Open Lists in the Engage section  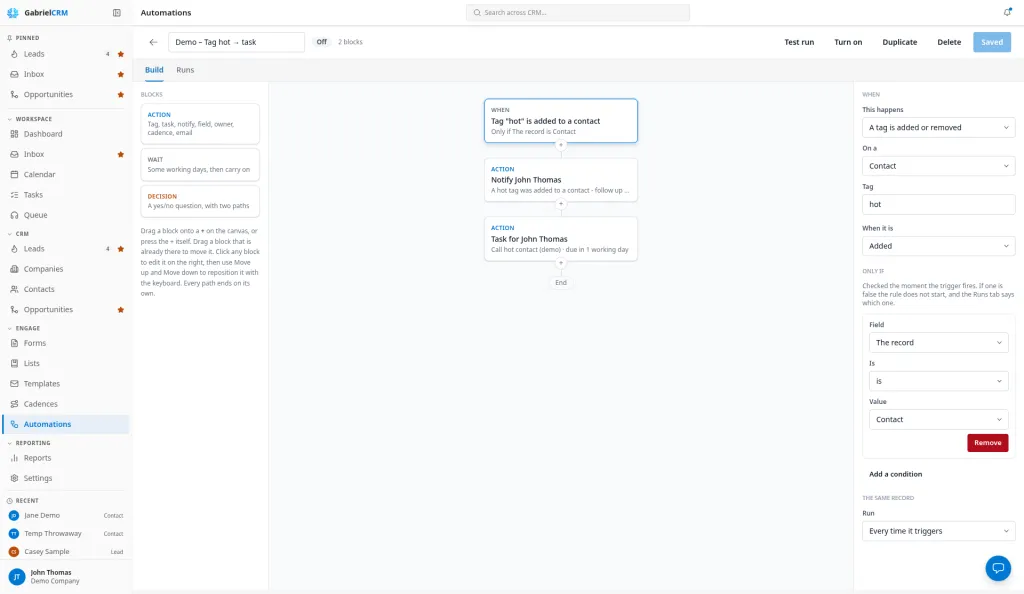(x=31, y=364)
